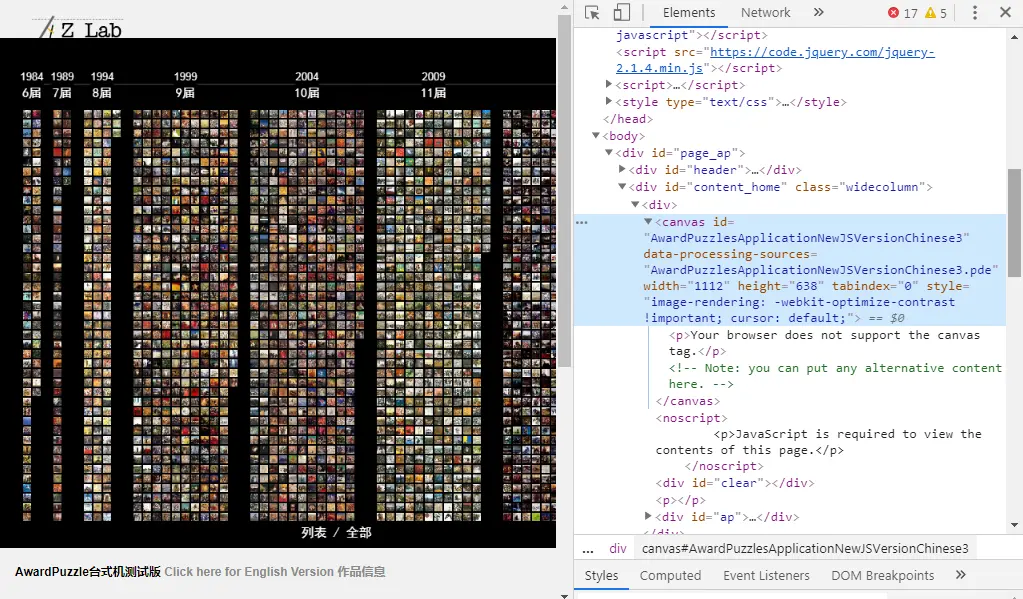
Task: Click the yellow warning count icon
Action: pyautogui.click(x=930, y=12)
